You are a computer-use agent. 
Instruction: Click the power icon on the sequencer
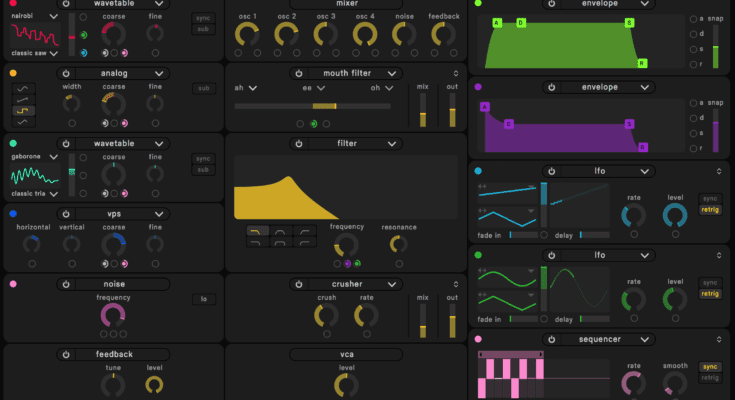point(552,340)
